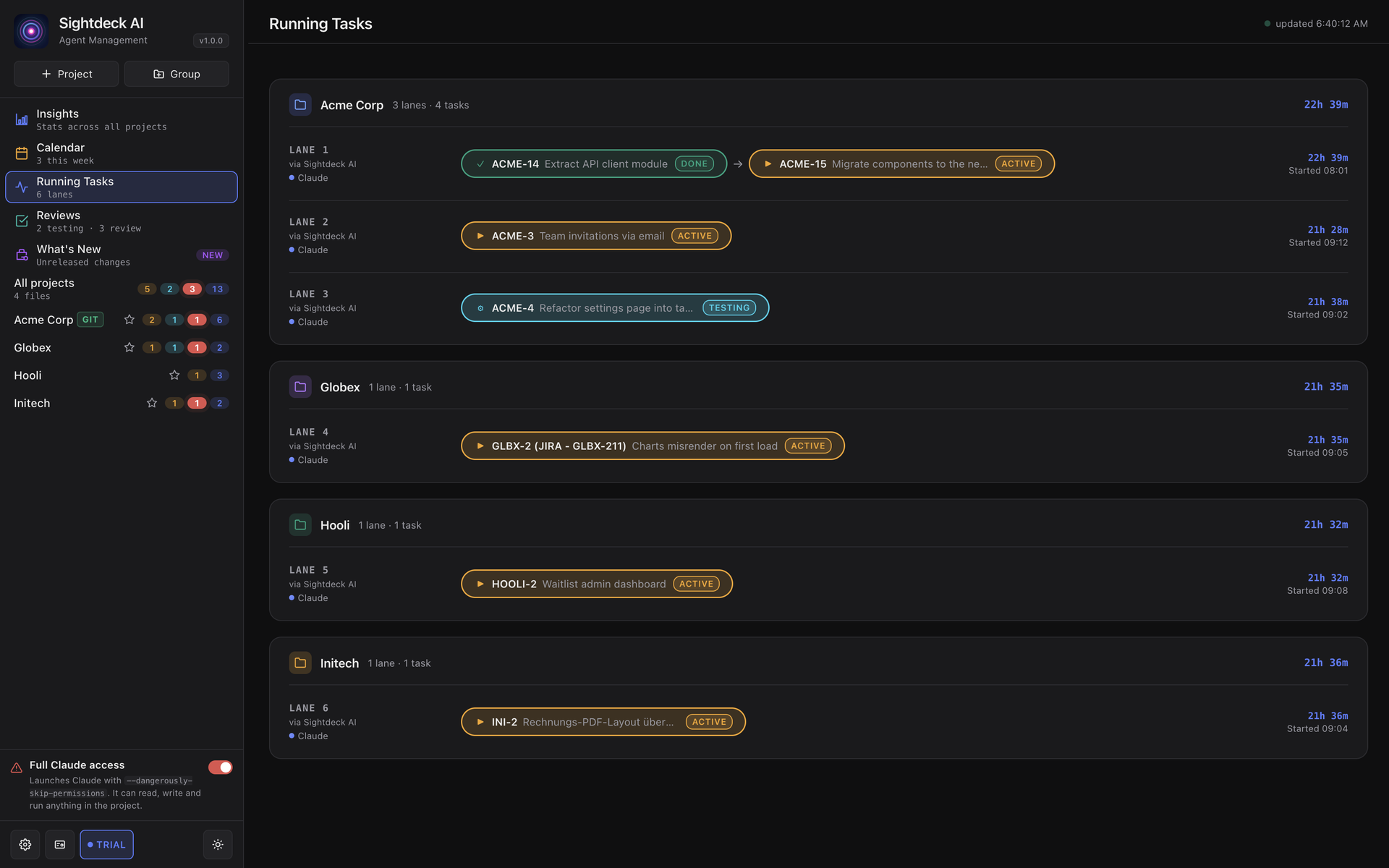Screen dimensions: 1389x868
Task: Open ACME-3 Team invitations task
Action: [596, 236]
